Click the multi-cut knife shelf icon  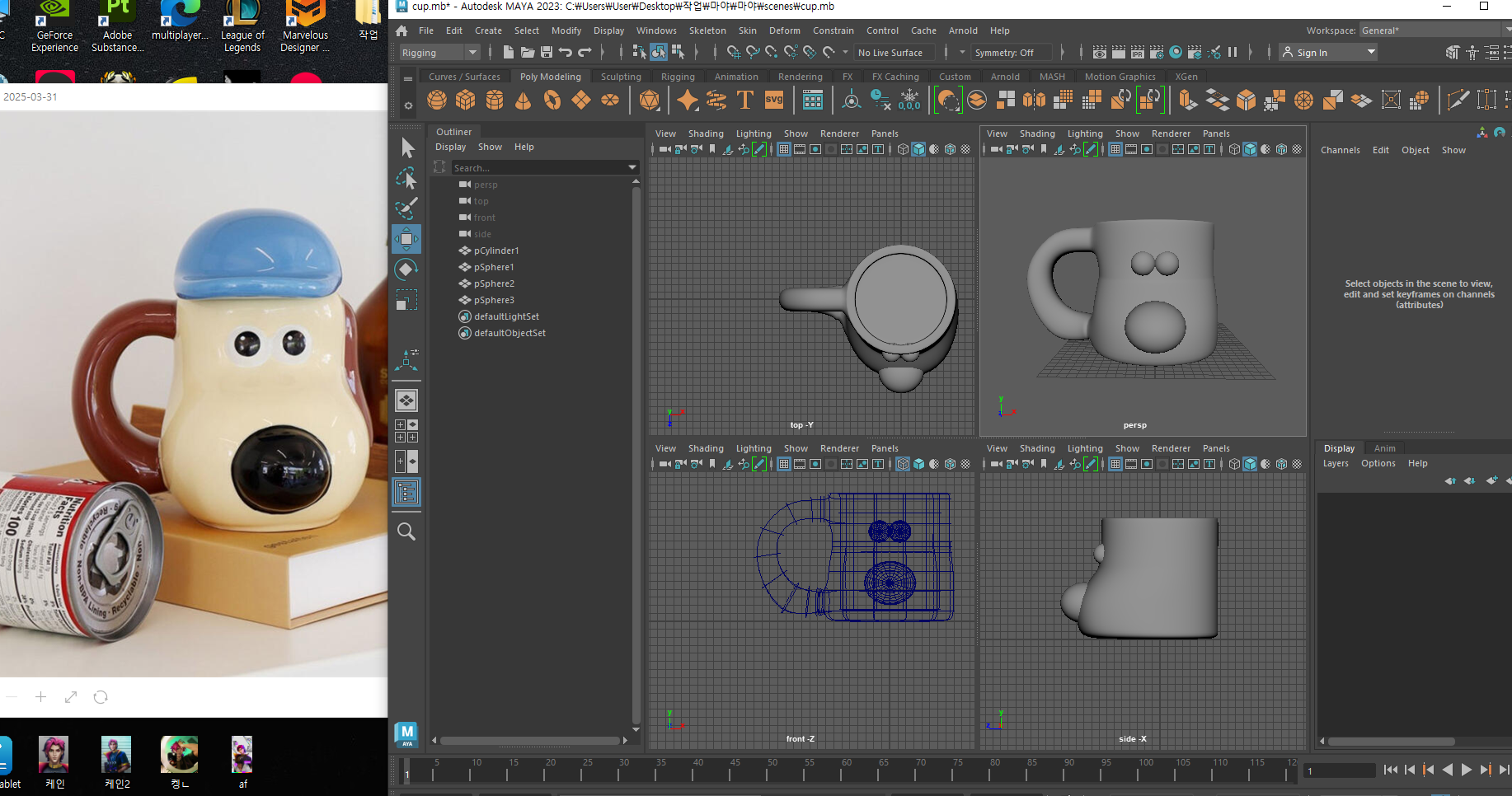click(1458, 101)
